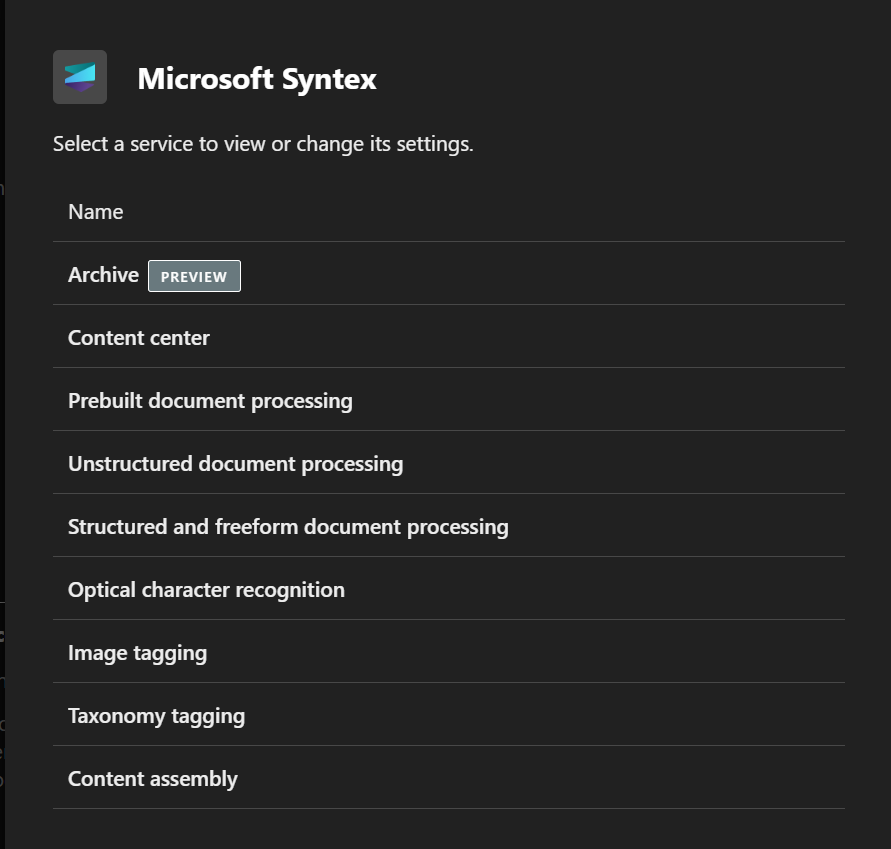Click the Microsoft Syntex panel title
The width and height of the screenshot is (891, 849).
[x=257, y=79]
